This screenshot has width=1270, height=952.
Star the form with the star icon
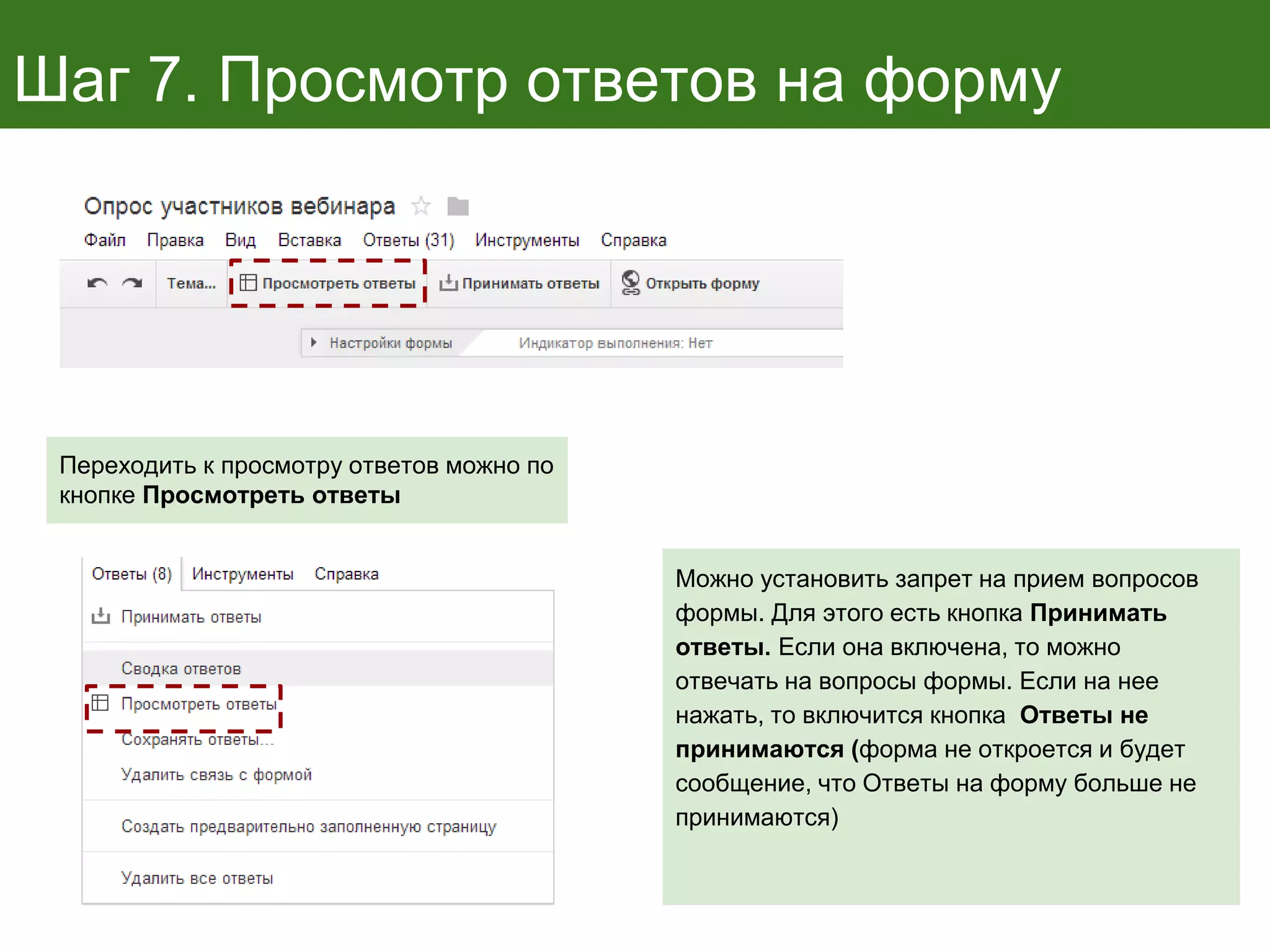(x=421, y=206)
